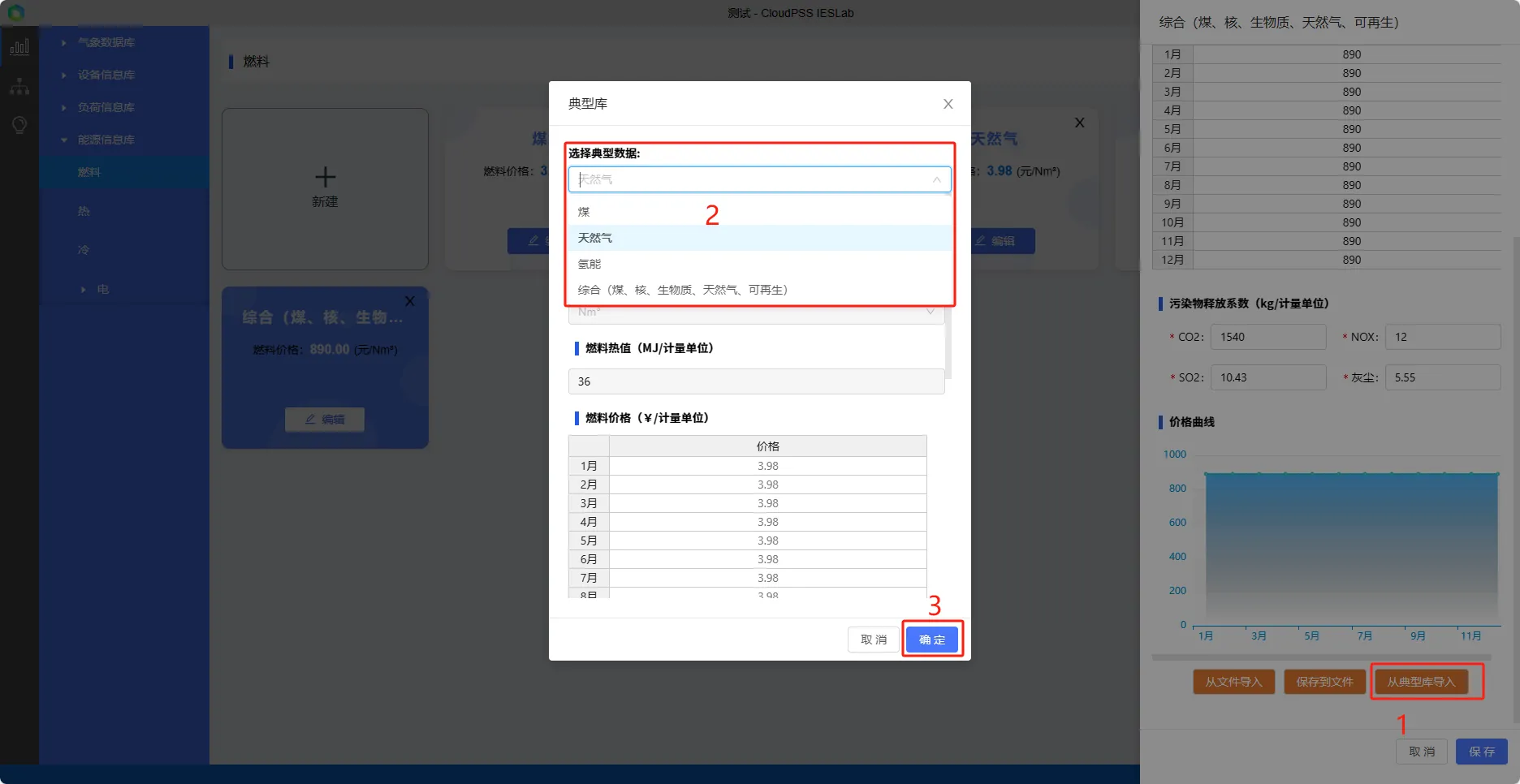Click the NOX input showing 12
This screenshot has width=1520, height=784.
tap(1443, 337)
